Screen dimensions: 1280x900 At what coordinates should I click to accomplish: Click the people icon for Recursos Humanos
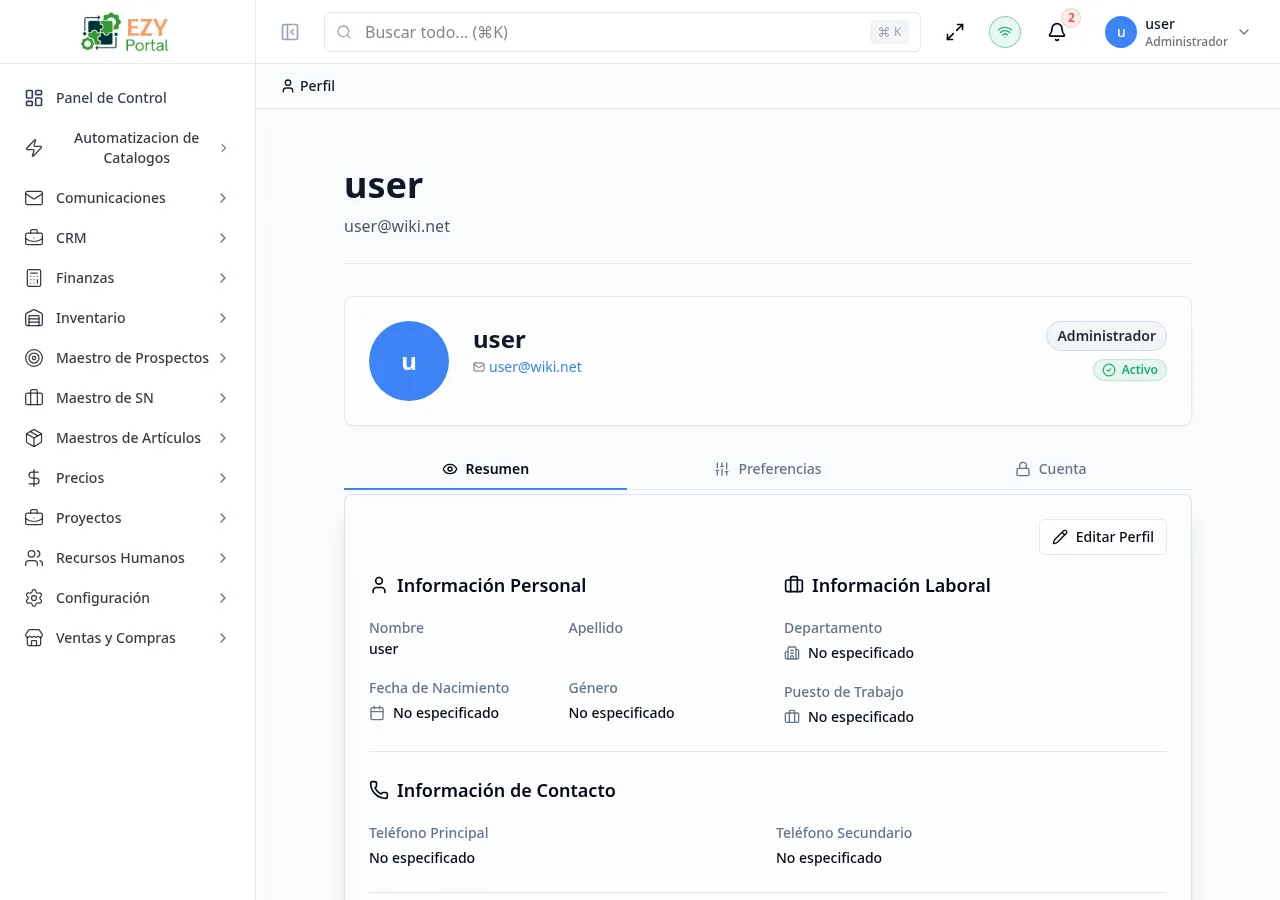34,558
